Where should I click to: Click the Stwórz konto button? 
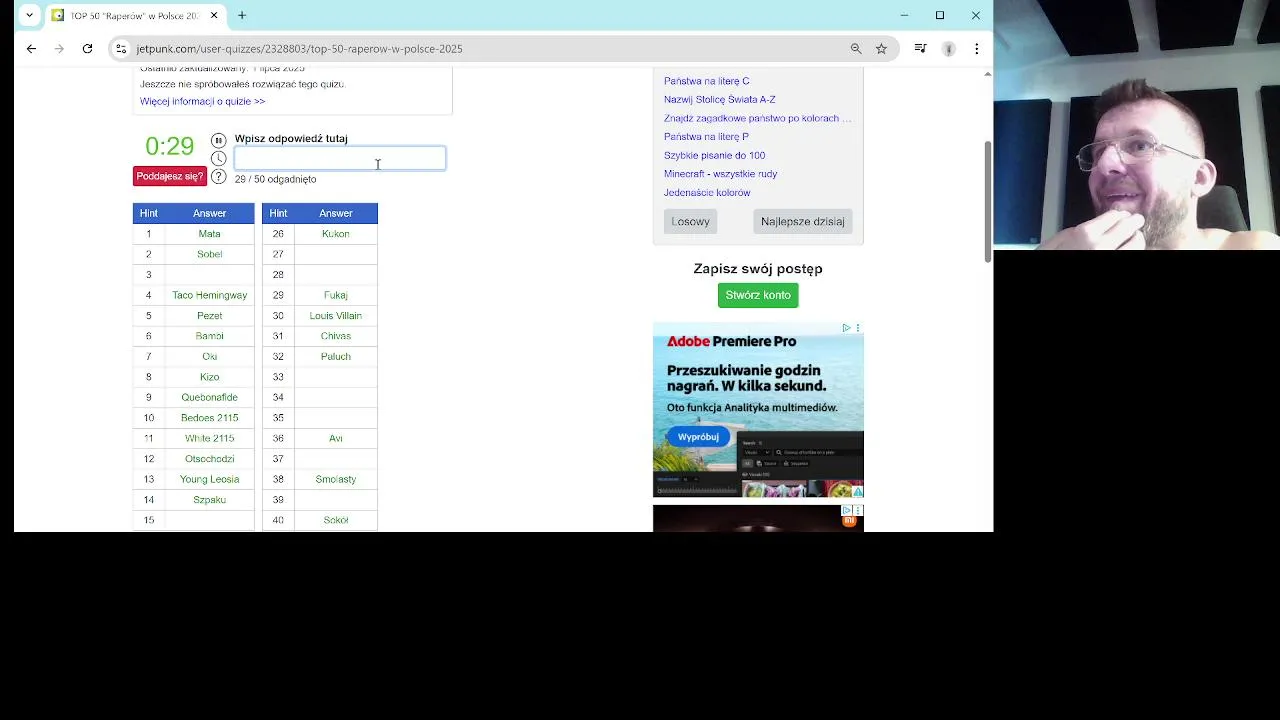point(758,295)
